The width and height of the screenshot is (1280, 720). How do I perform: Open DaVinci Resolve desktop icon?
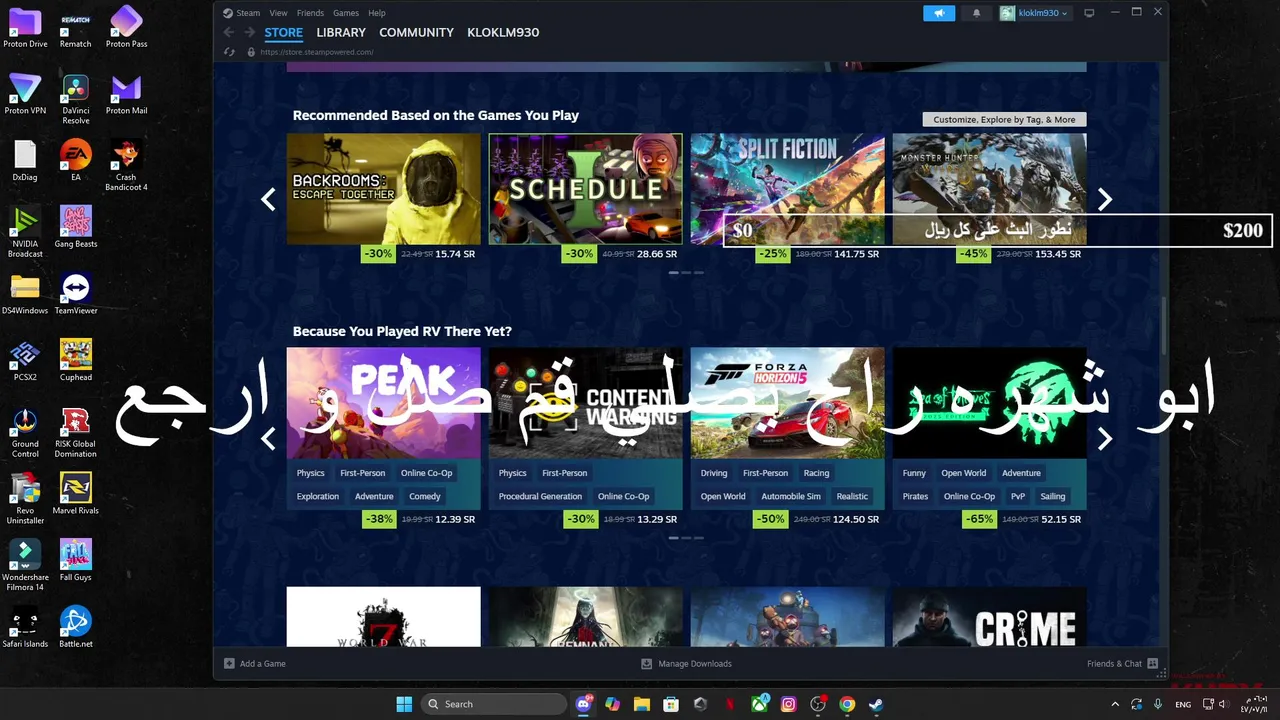[x=76, y=98]
